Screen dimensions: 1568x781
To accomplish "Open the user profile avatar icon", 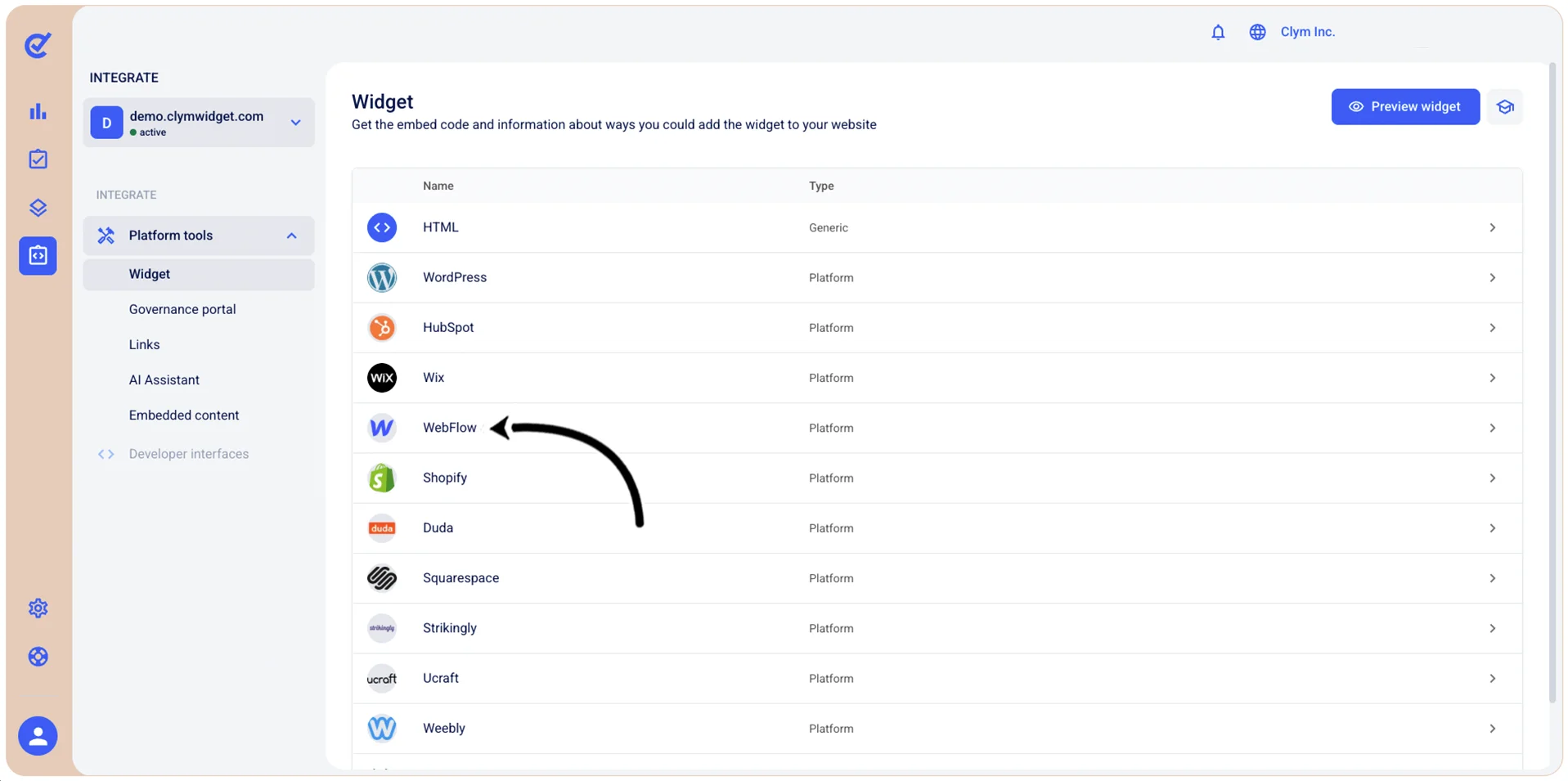I will click(38, 736).
